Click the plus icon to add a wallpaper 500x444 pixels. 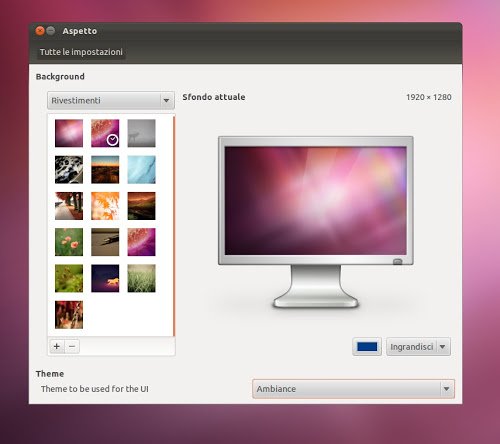pos(57,346)
